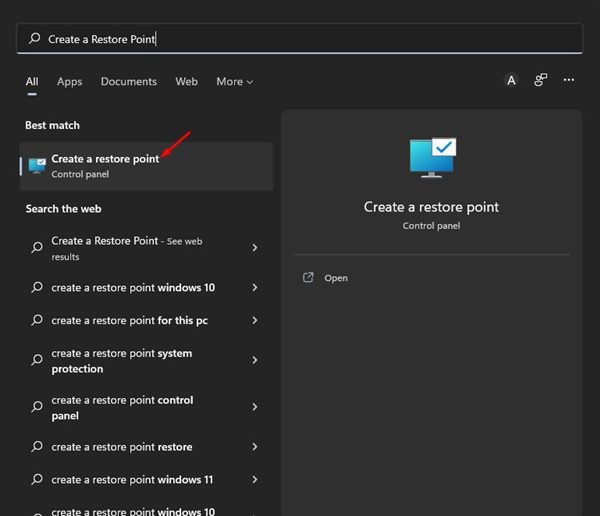Click search icon beside system protection suggestion
The width and height of the screenshot is (600, 516).
pyautogui.click(x=37, y=359)
